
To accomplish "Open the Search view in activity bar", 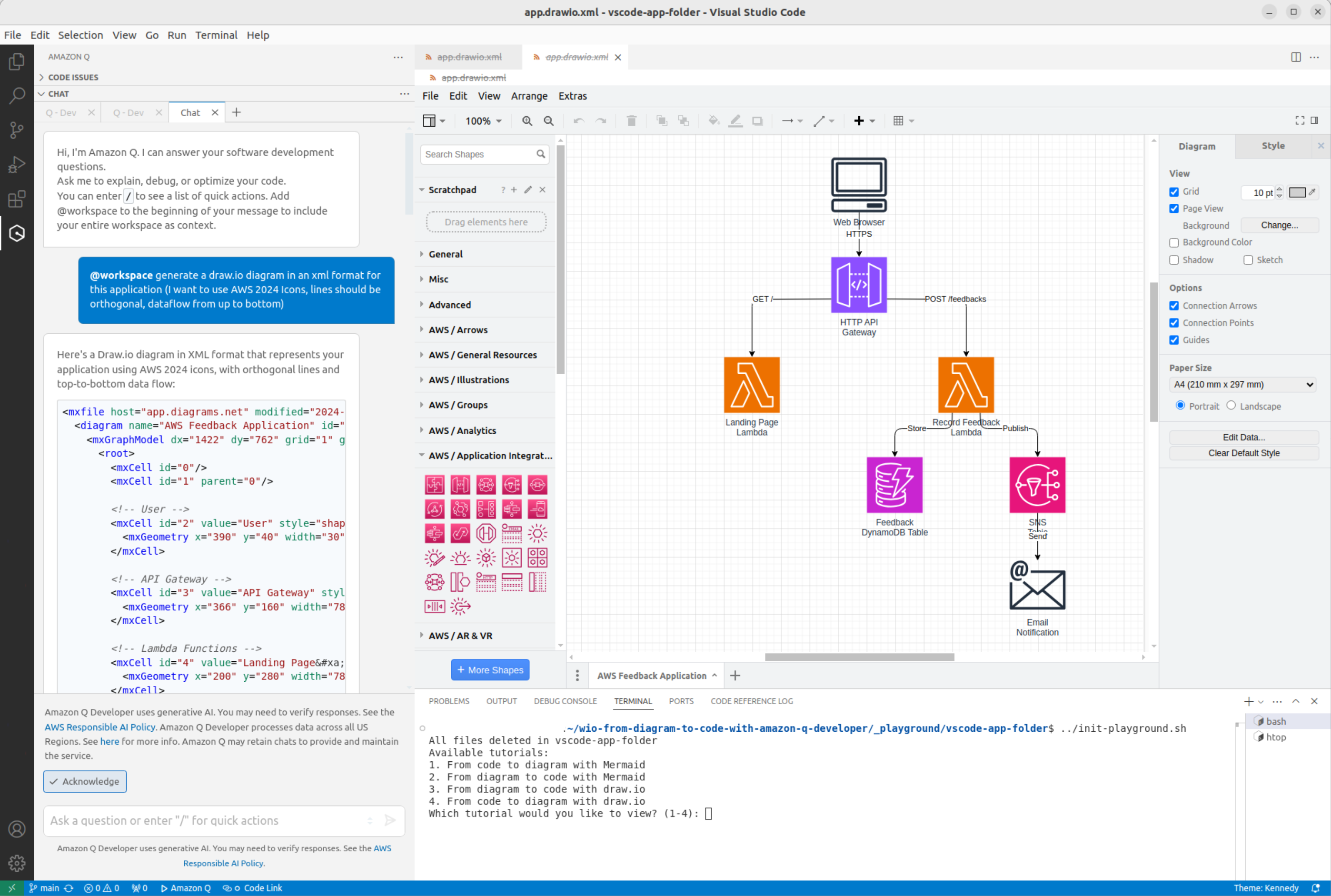I will pos(17,95).
